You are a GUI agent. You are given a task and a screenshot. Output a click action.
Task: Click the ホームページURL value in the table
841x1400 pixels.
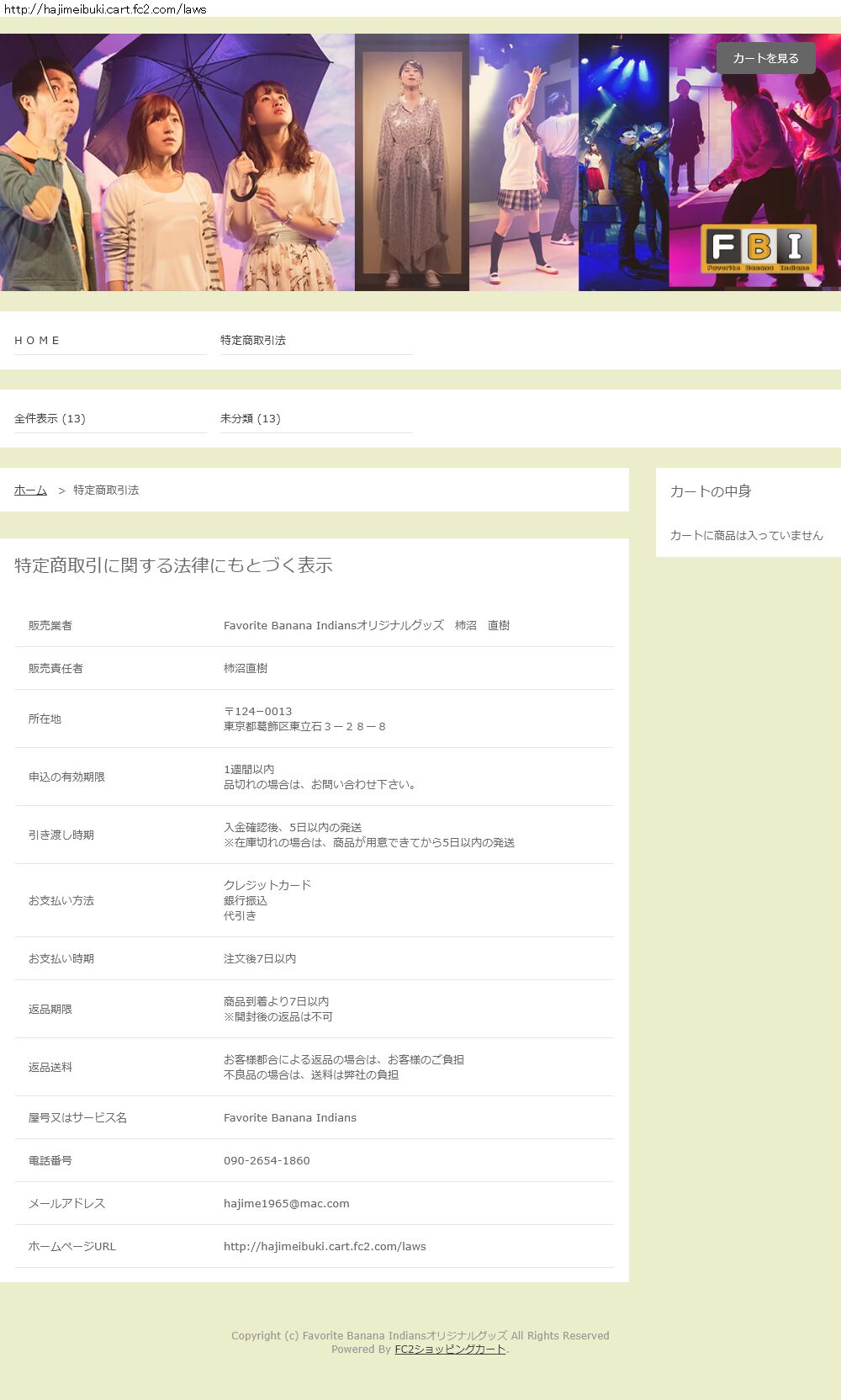point(325,1246)
